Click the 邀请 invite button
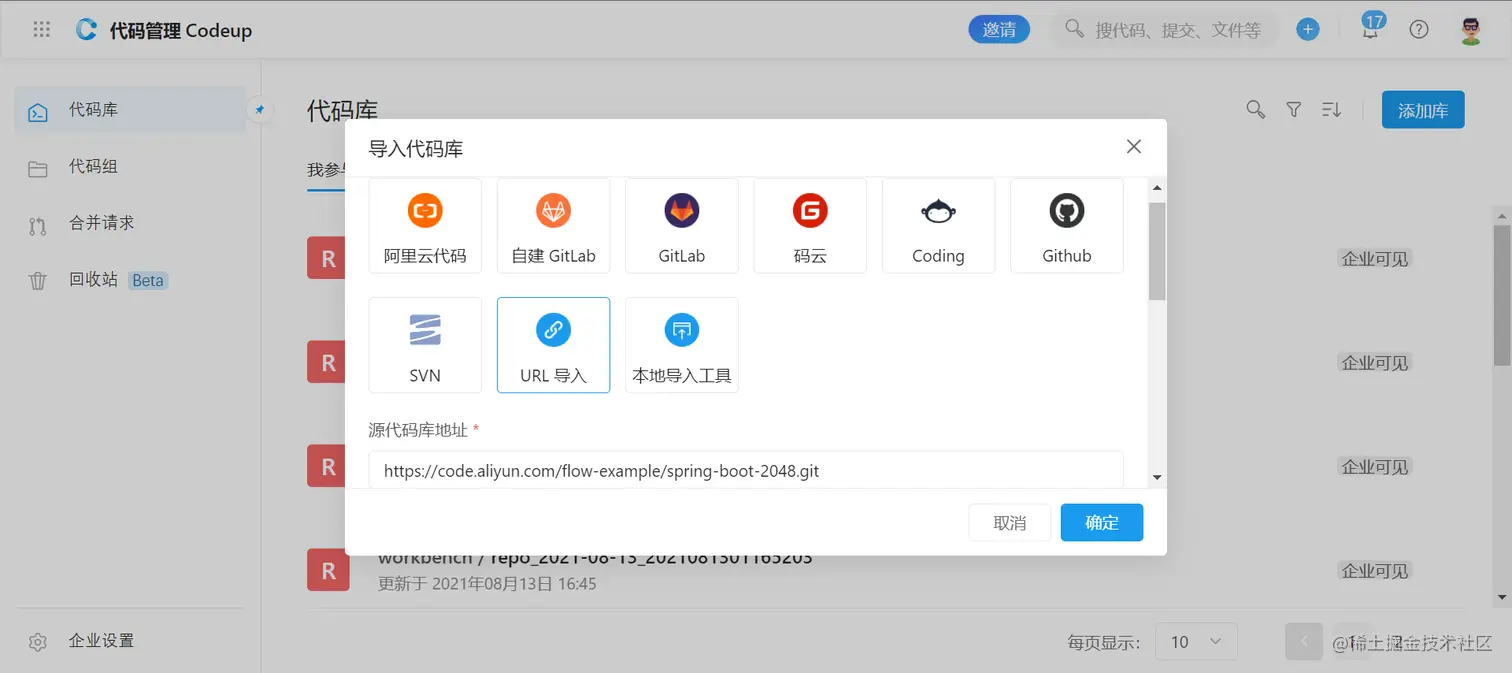This screenshot has height=673, width=1512. click(999, 29)
